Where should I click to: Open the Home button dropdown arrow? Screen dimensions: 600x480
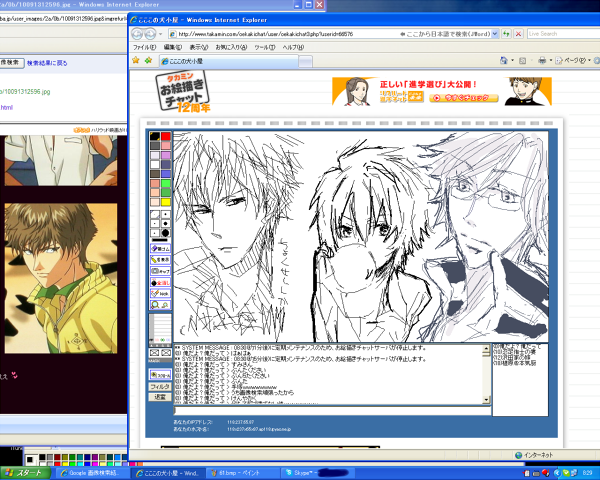pyautogui.click(x=512, y=60)
